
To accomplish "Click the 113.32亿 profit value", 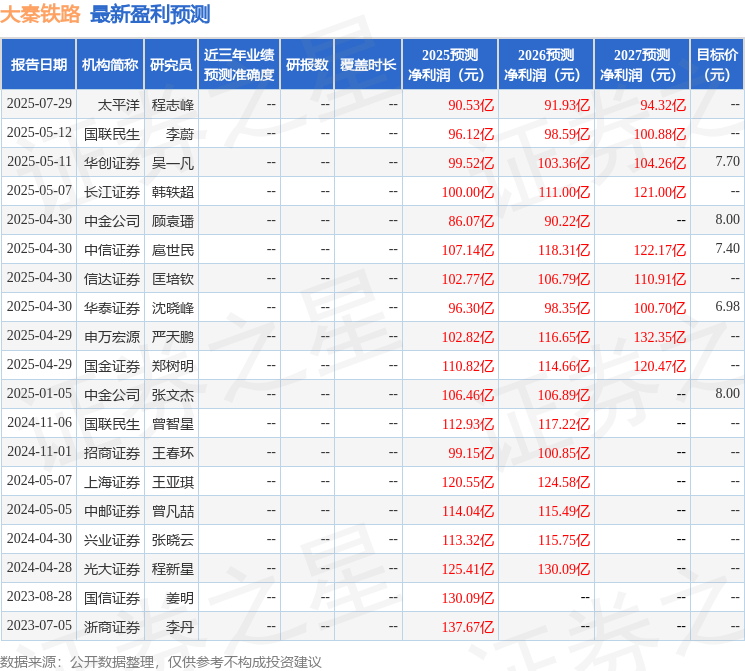I will 468,540.
